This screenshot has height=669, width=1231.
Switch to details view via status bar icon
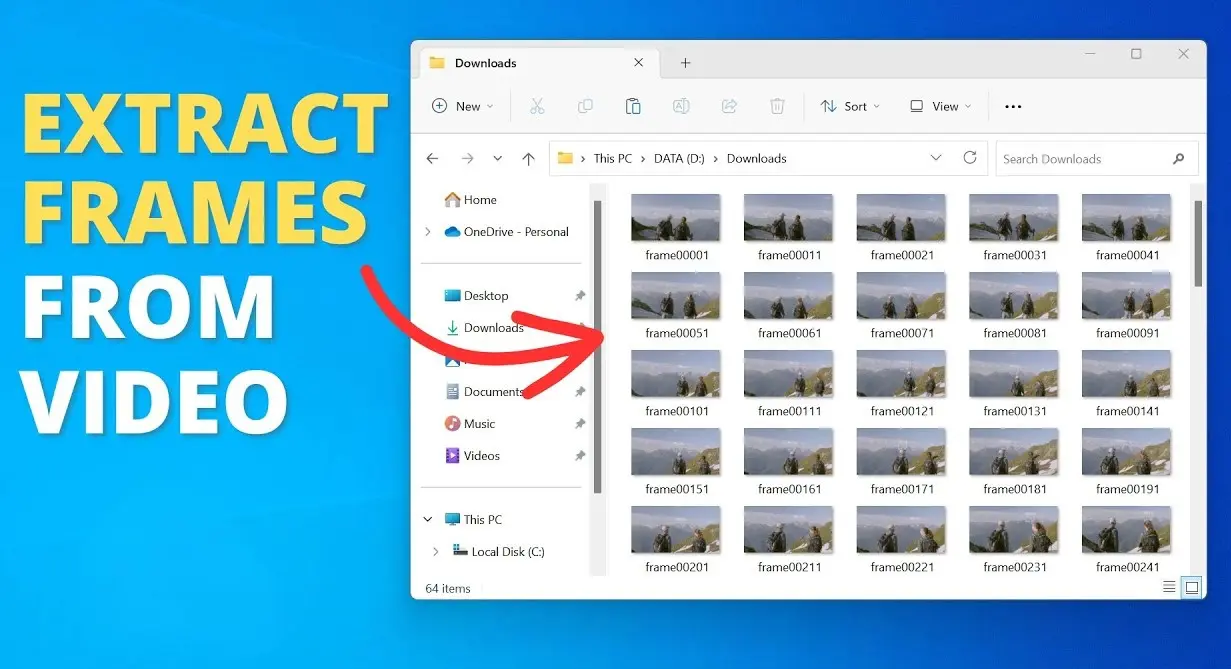coord(1168,587)
